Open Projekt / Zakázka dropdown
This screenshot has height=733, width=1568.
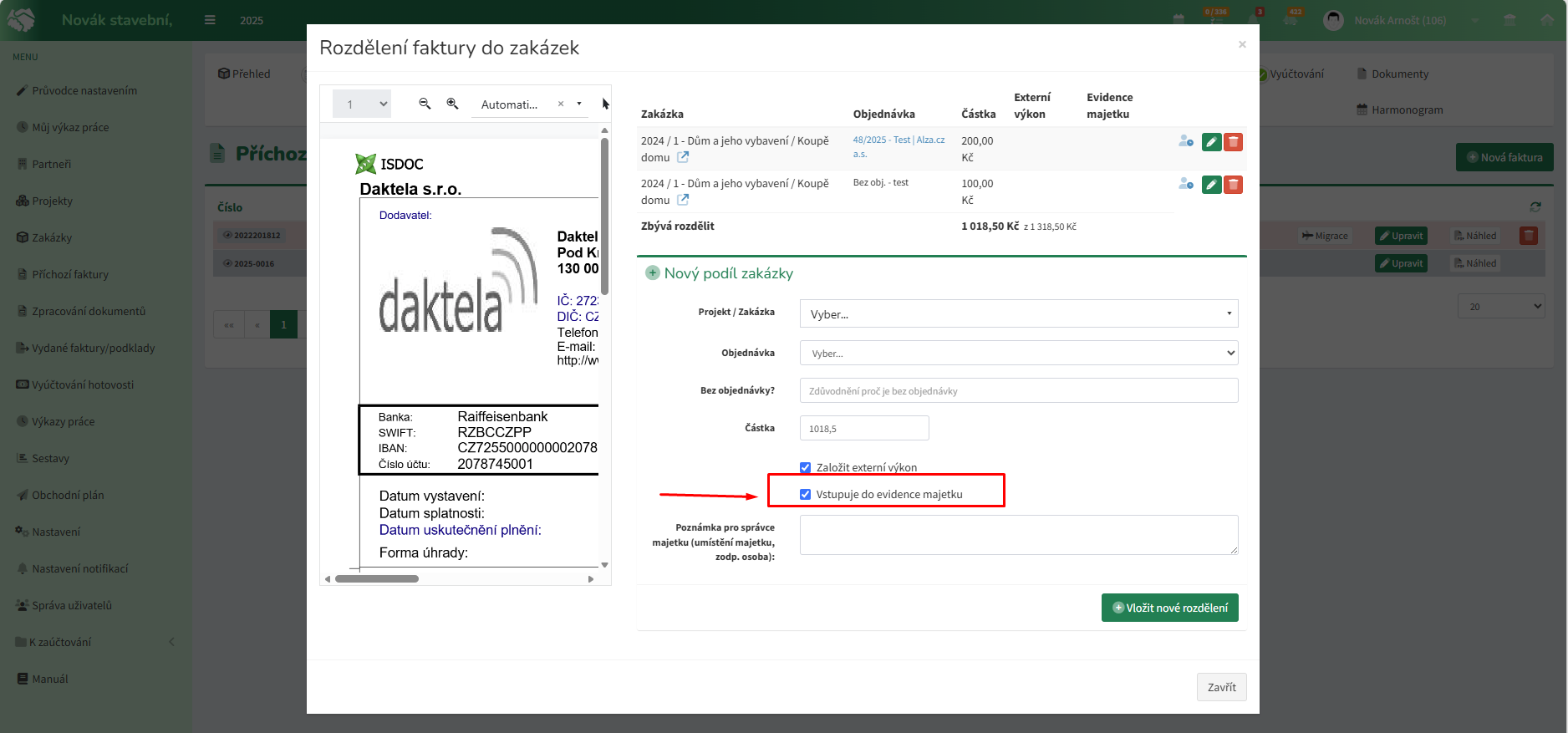[x=1019, y=313]
